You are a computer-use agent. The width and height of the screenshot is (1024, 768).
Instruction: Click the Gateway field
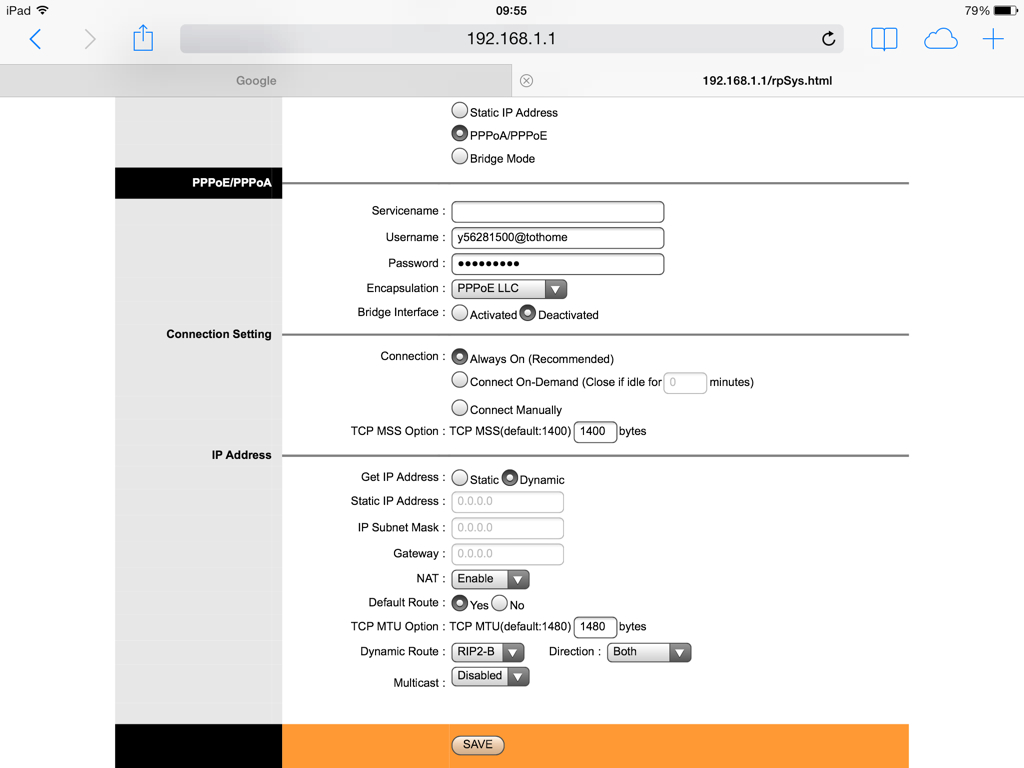point(507,554)
